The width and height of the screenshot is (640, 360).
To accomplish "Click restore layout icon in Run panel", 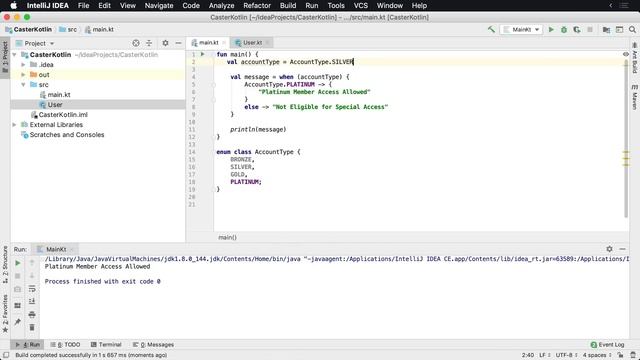I will [x=18, y=306].
